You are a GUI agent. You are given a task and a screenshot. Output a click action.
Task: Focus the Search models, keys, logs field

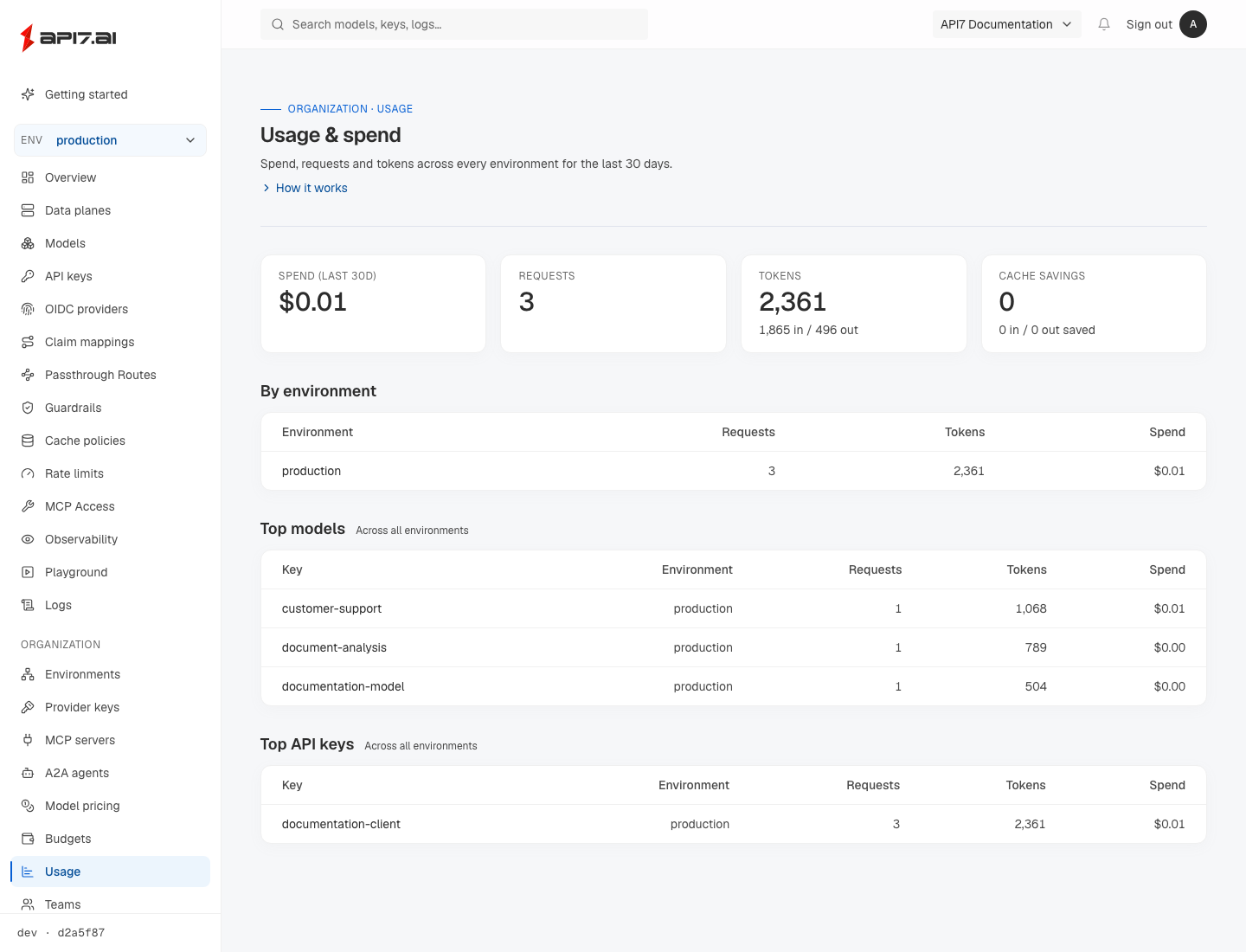coord(454,24)
